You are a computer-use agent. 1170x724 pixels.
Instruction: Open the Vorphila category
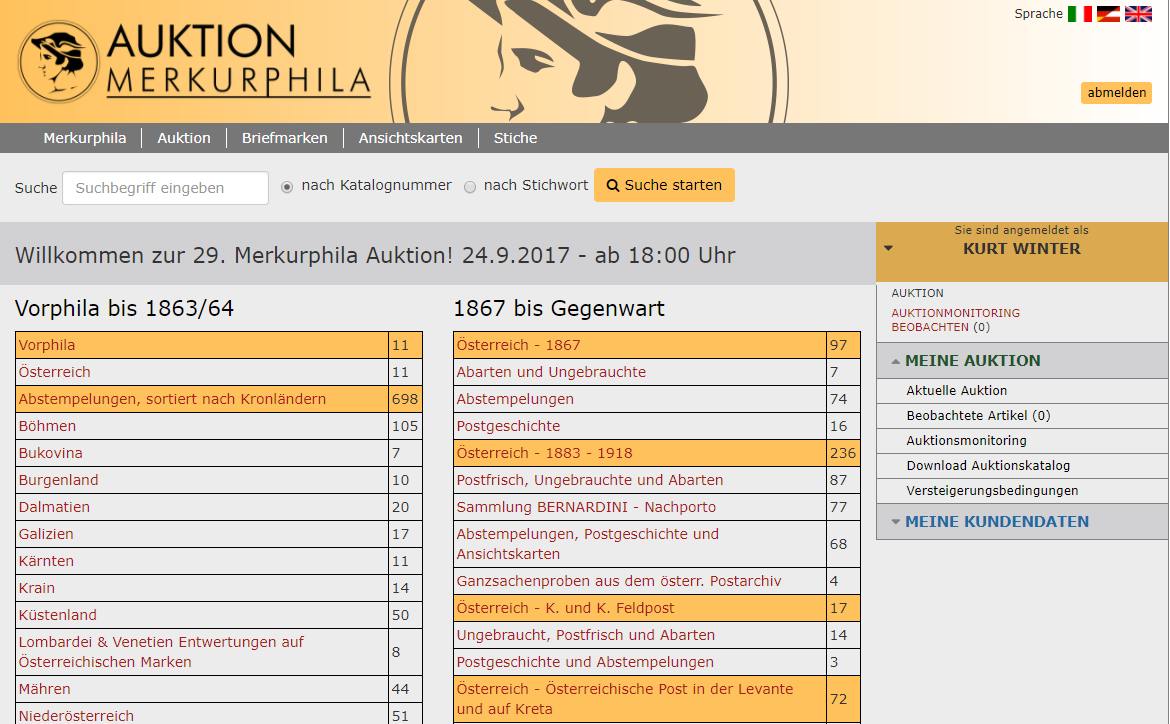click(47, 346)
